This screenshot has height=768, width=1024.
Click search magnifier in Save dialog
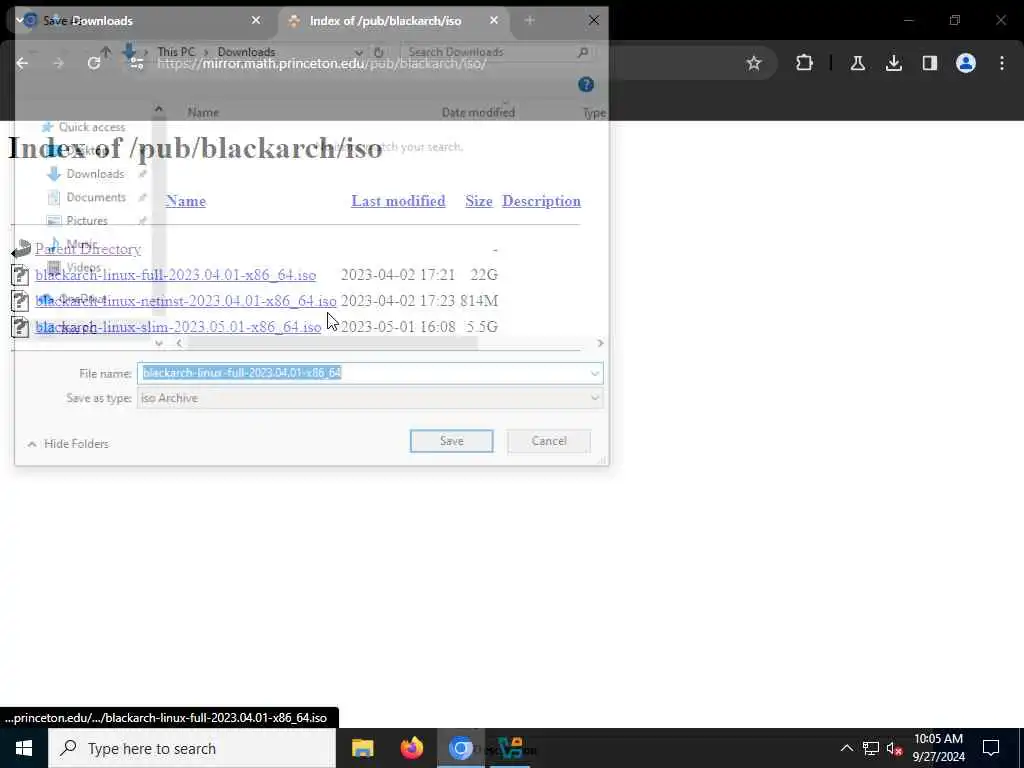coord(583,52)
